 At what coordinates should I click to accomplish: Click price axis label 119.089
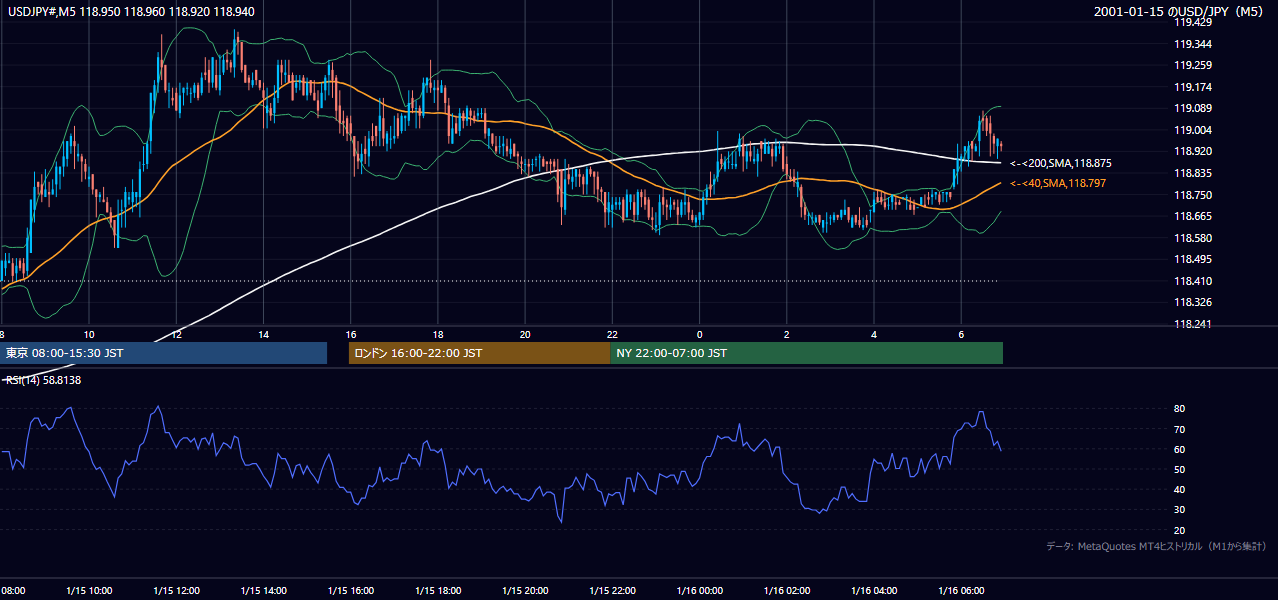coord(1194,108)
